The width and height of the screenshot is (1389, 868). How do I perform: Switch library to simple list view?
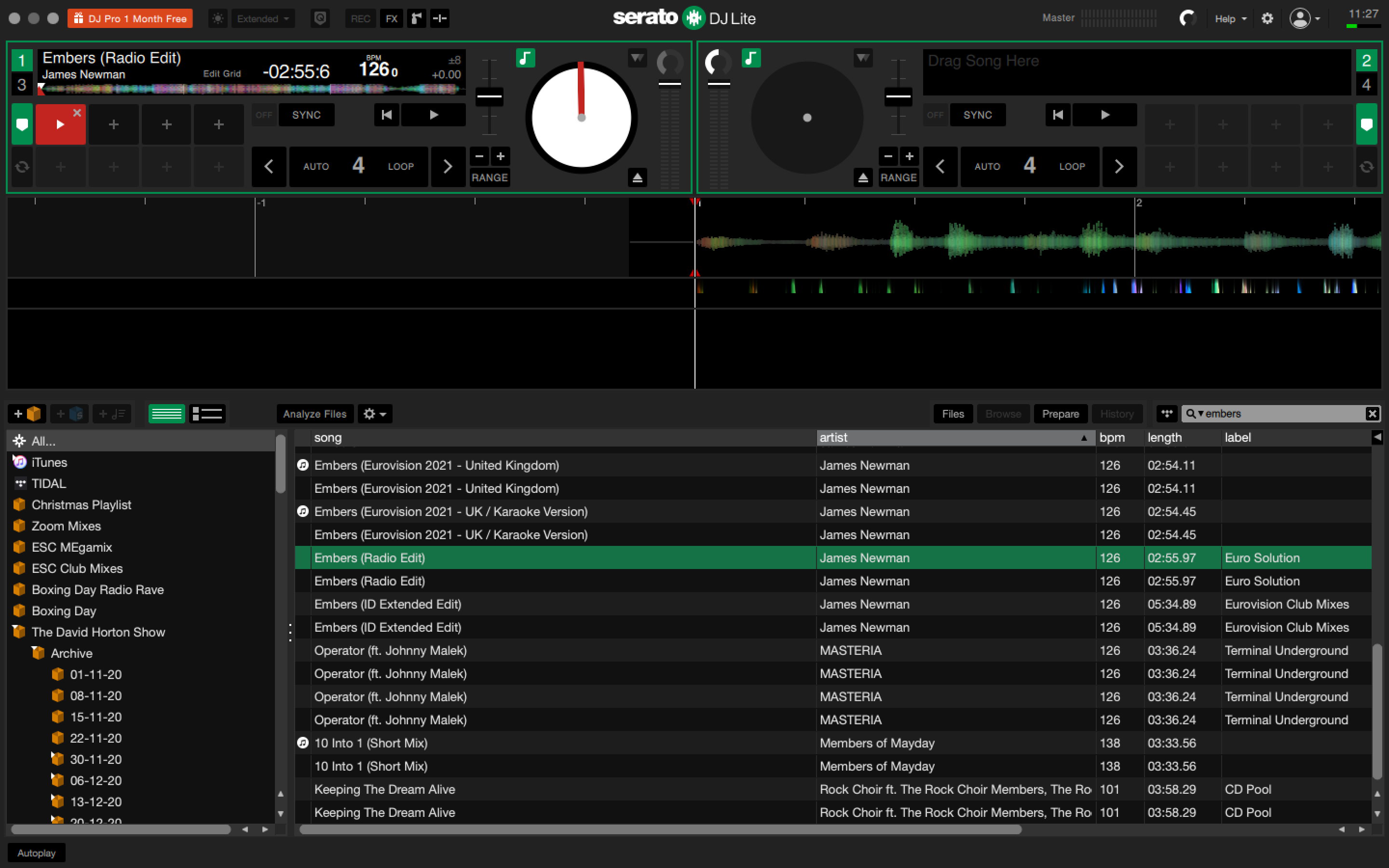point(166,413)
